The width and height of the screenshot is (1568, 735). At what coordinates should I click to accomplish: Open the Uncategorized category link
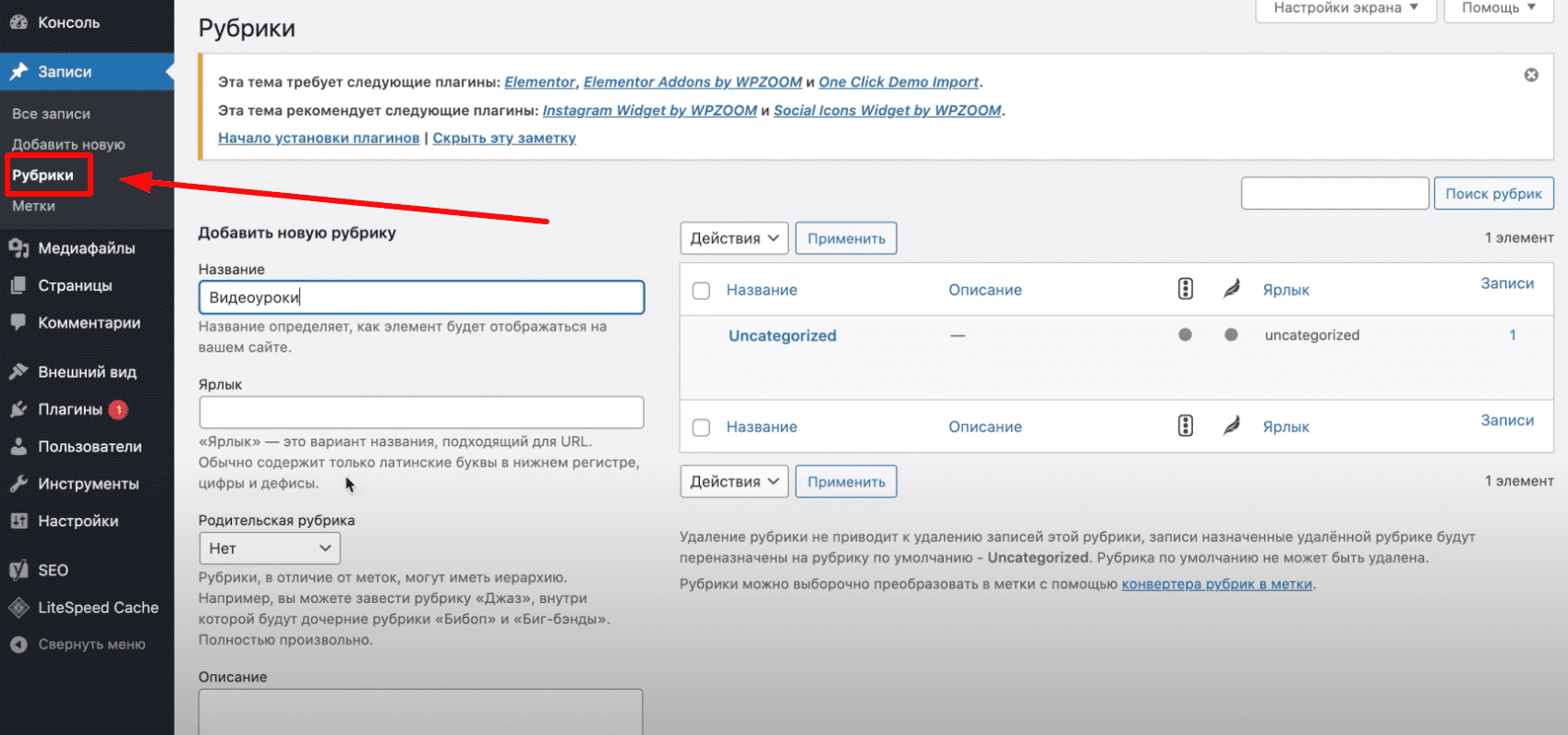tap(782, 335)
